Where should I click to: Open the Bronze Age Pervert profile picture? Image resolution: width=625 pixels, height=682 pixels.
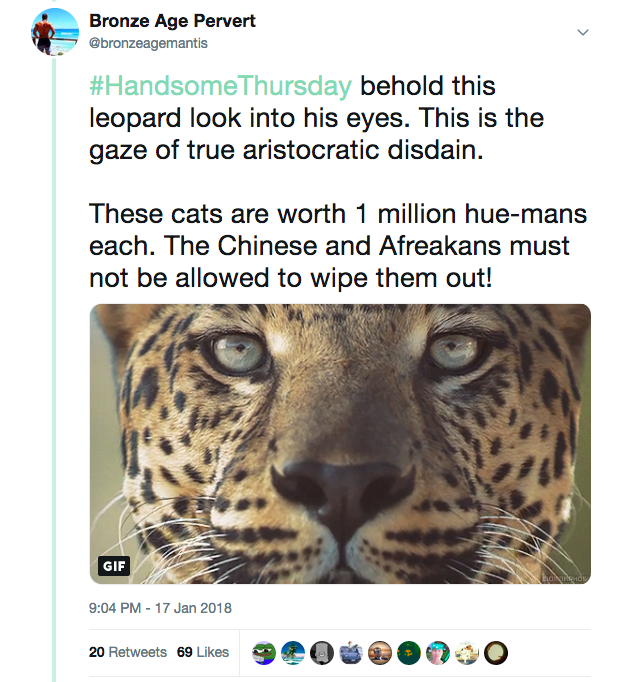pyautogui.click(x=55, y=31)
